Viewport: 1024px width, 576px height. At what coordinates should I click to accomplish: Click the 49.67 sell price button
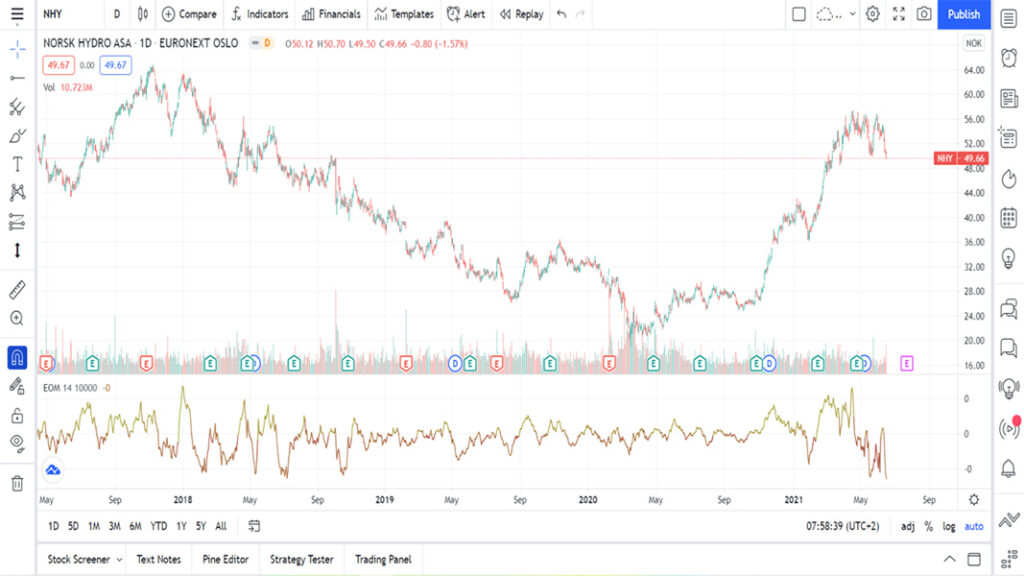[58, 65]
